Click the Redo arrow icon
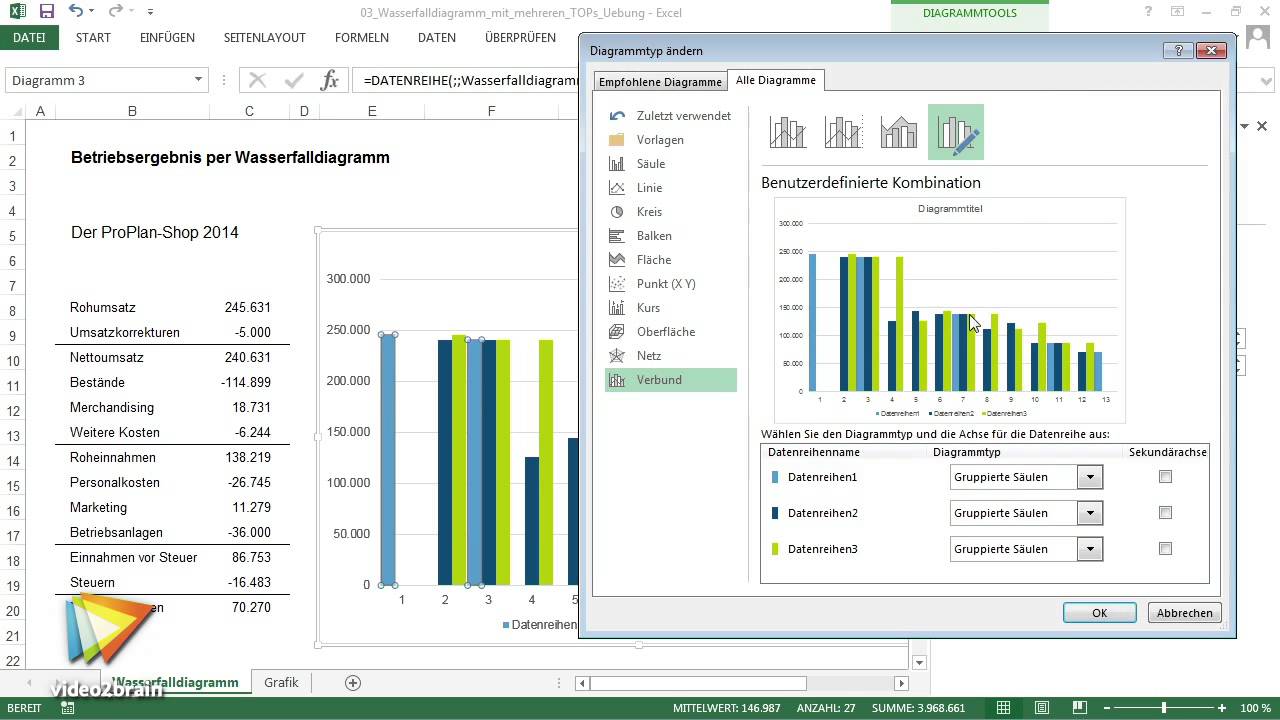Image resolution: width=1280 pixels, height=720 pixels. (116, 12)
